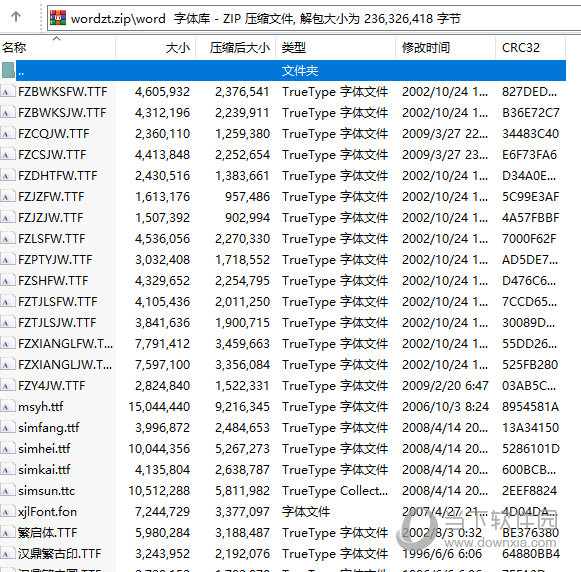581x572 pixels.
Task: Sort by the 压缩后大小 column header
Action: 236,47
